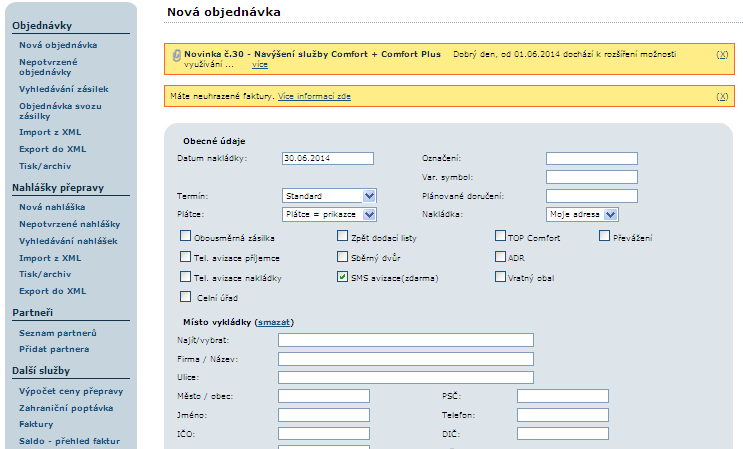Open the Nakládka dropdown showing Moje adresa
The height and width of the screenshot is (449, 743).
point(582,214)
